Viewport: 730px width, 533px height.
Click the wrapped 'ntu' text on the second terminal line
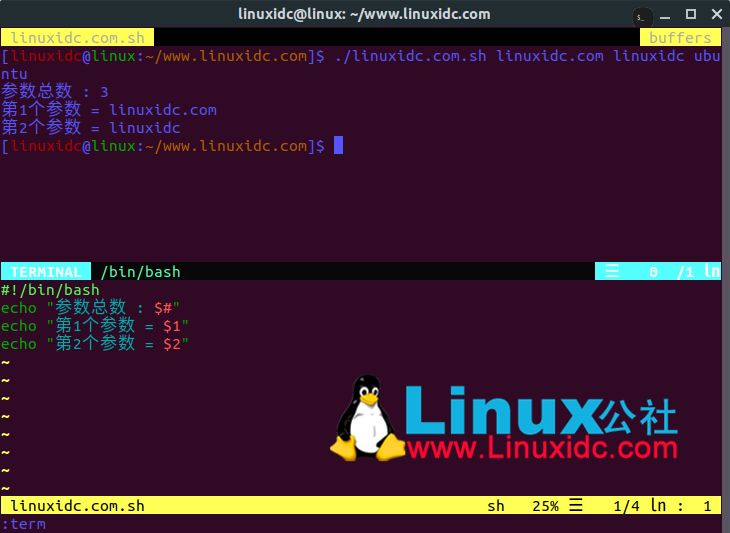pyautogui.click(x=14, y=74)
